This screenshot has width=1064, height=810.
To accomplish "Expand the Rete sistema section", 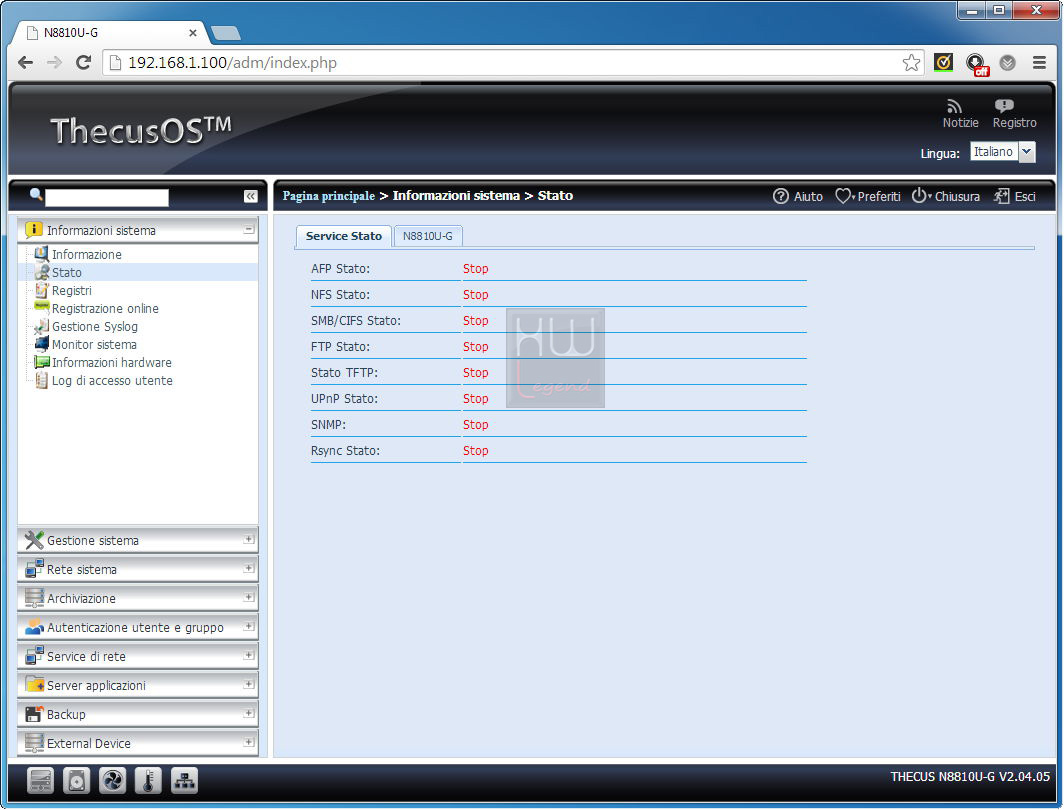I will pos(249,568).
